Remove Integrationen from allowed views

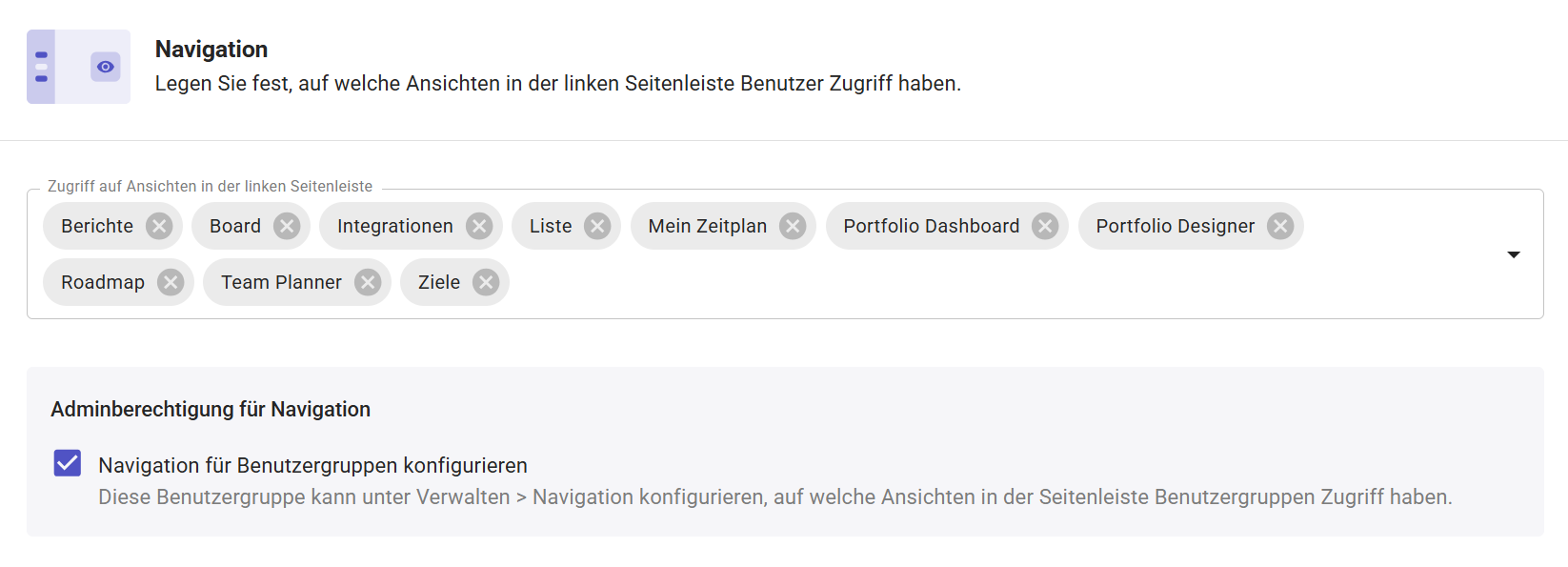pyautogui.click(x=479, y=226)
